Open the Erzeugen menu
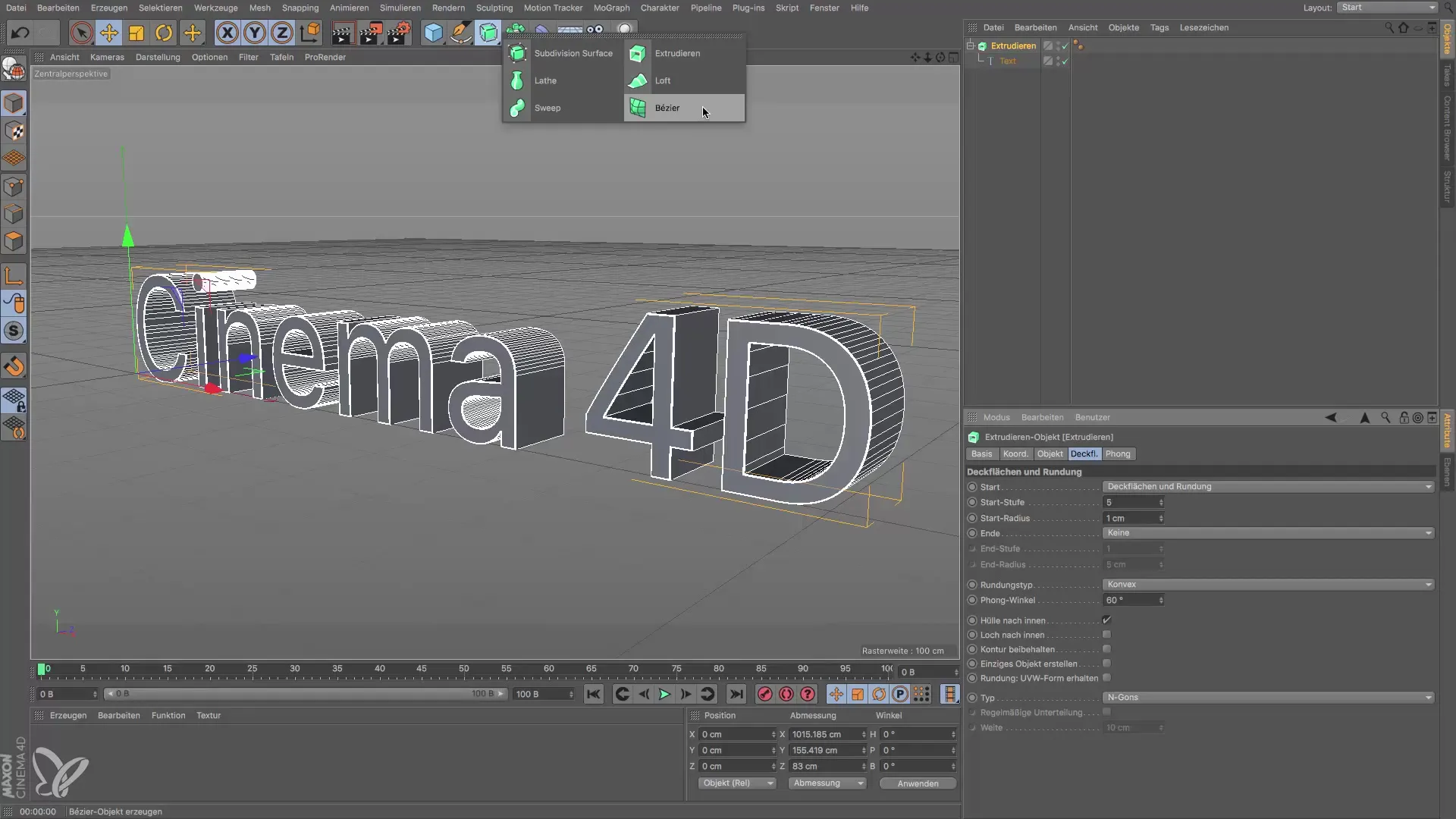This screenshot has height=819, width=1456. click(109, 8)
